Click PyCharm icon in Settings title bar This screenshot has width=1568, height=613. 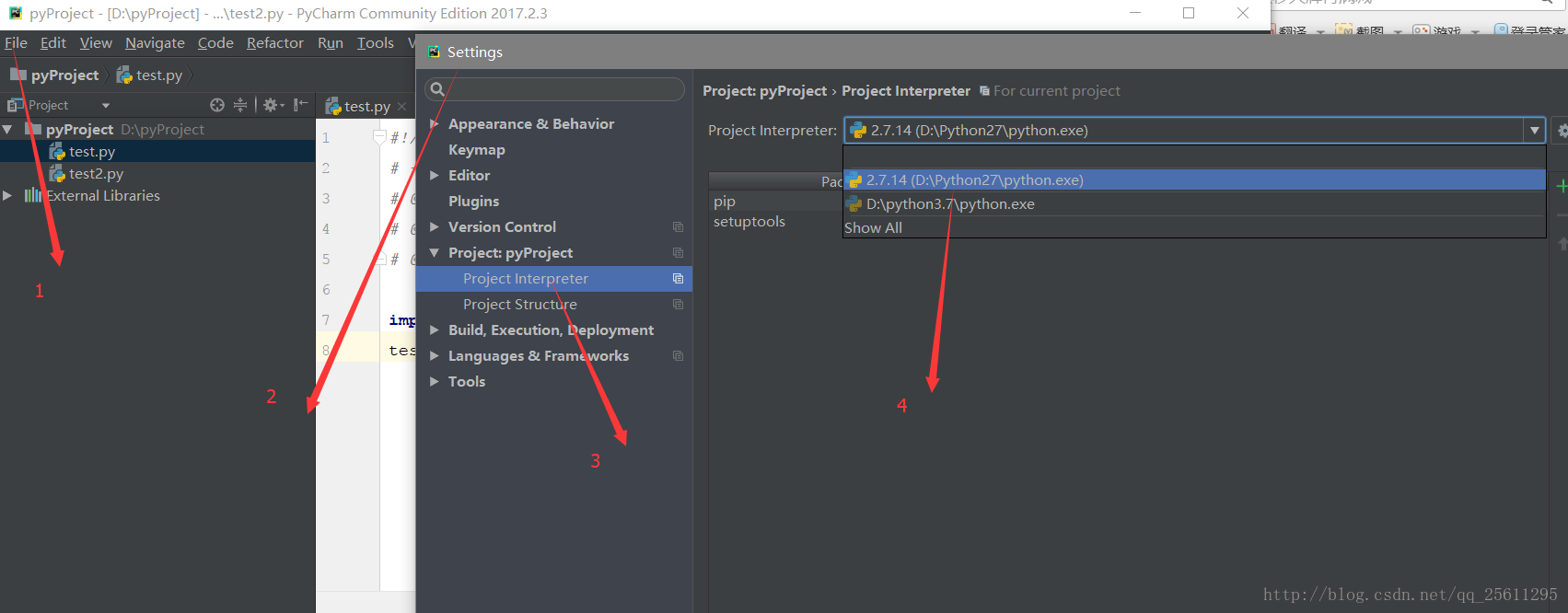click(434, 52)
